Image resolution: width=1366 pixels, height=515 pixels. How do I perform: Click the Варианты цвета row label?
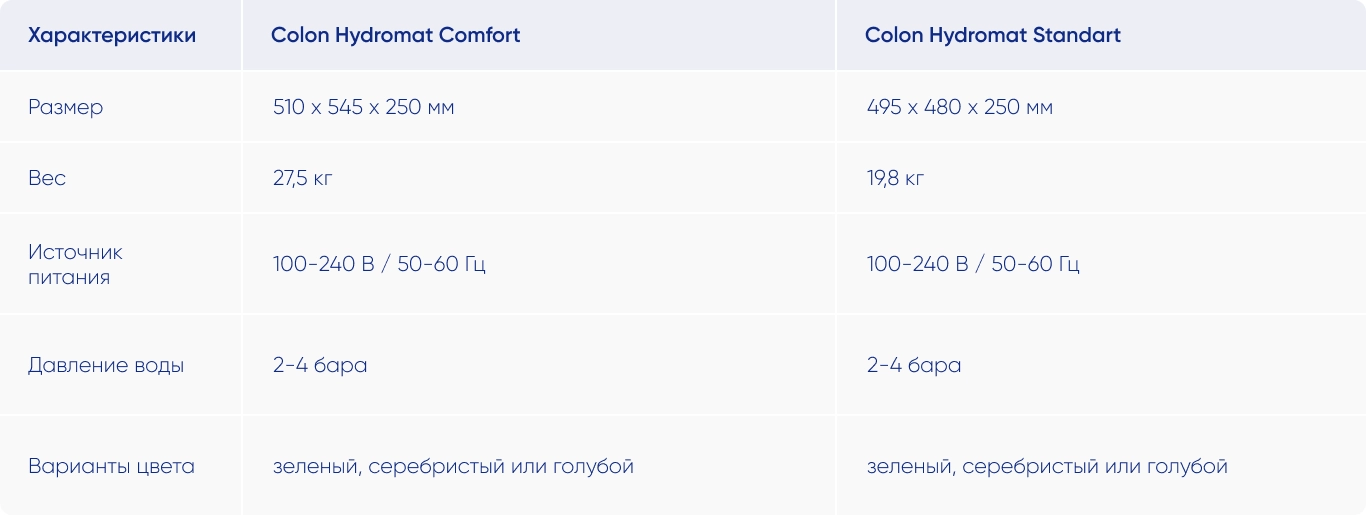(111, 467)
